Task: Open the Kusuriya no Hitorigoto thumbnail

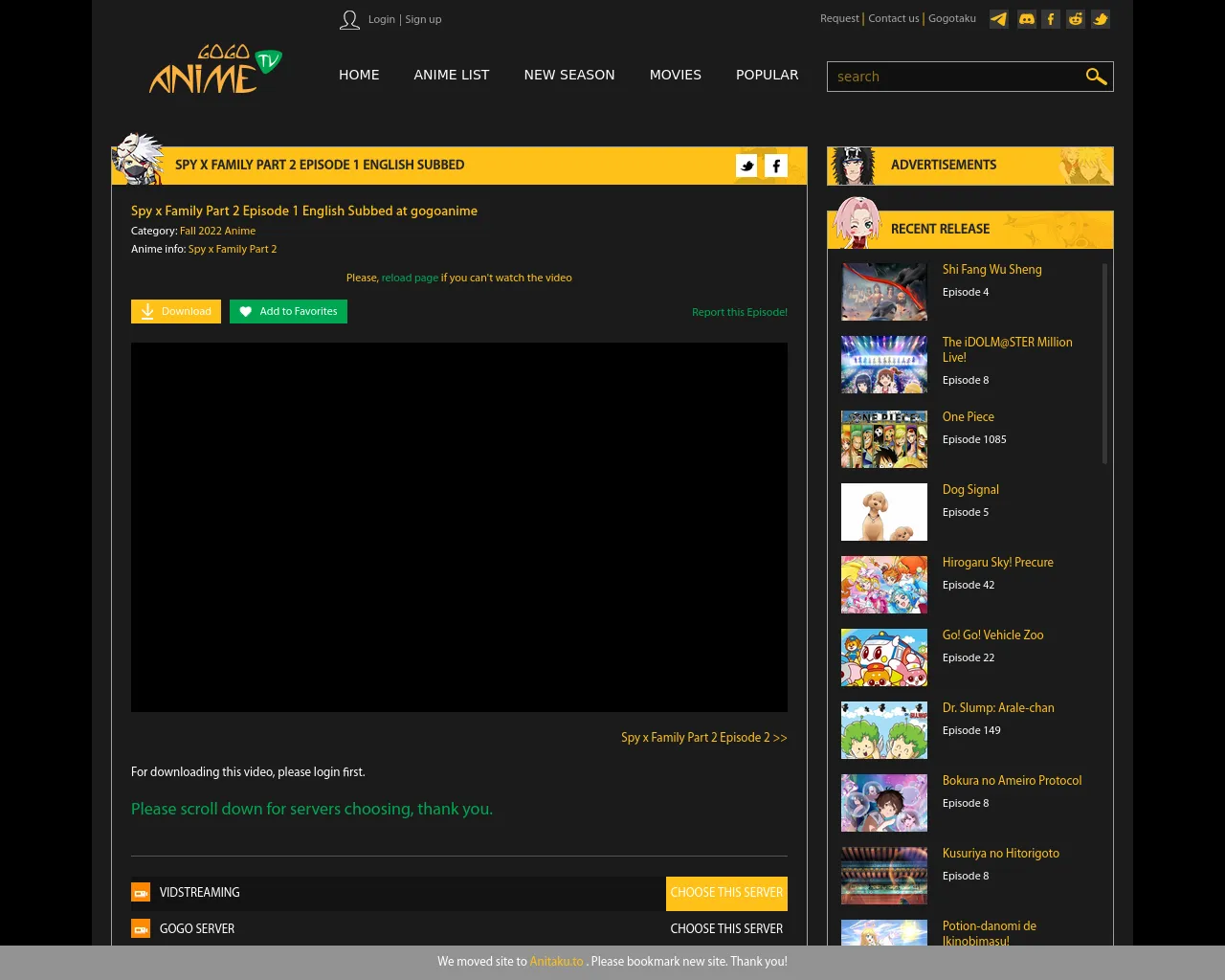Action: click(x=884, y=876)
